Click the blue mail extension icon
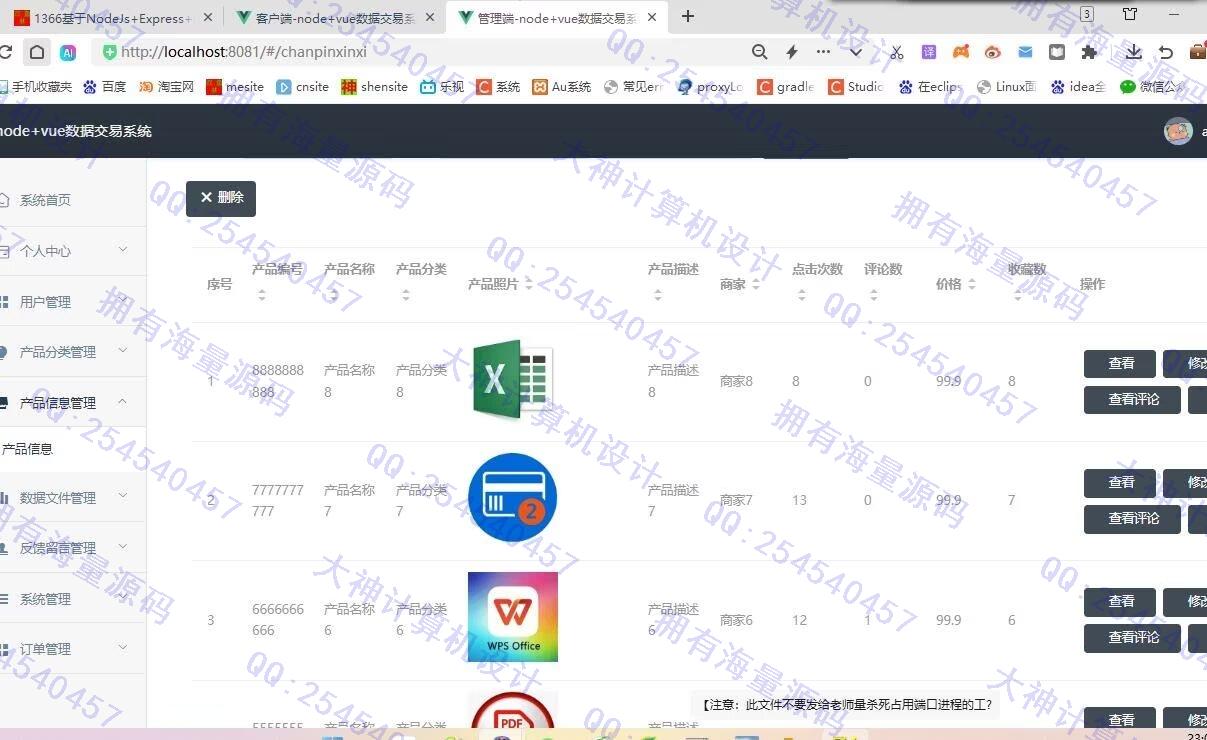 [x=1025, y=52]
